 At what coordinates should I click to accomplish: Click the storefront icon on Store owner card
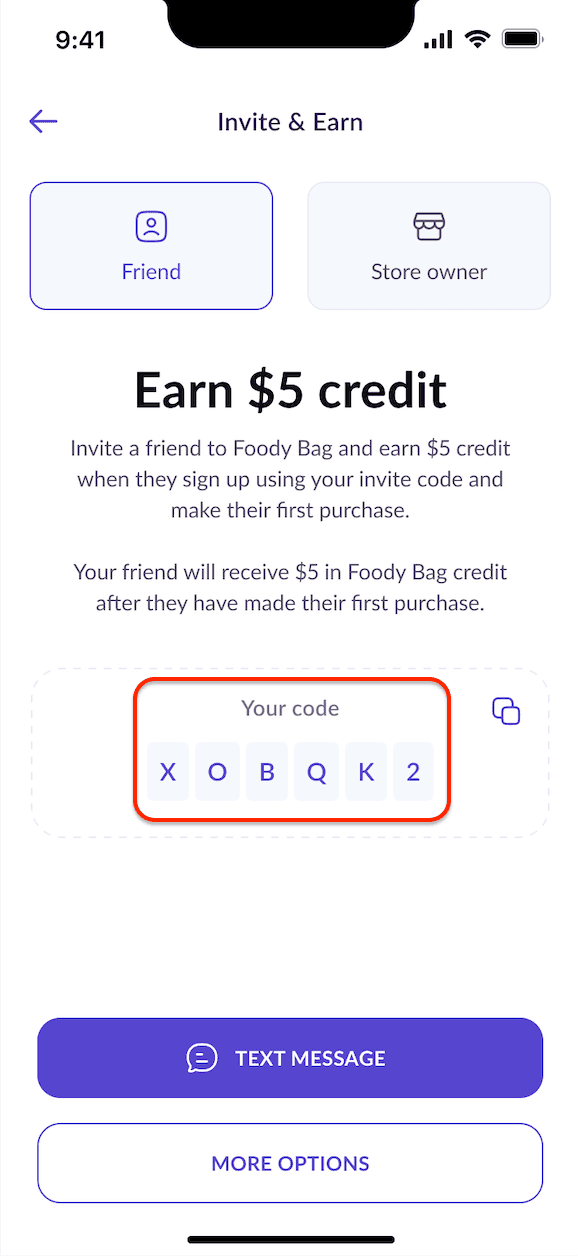point(429,226)
